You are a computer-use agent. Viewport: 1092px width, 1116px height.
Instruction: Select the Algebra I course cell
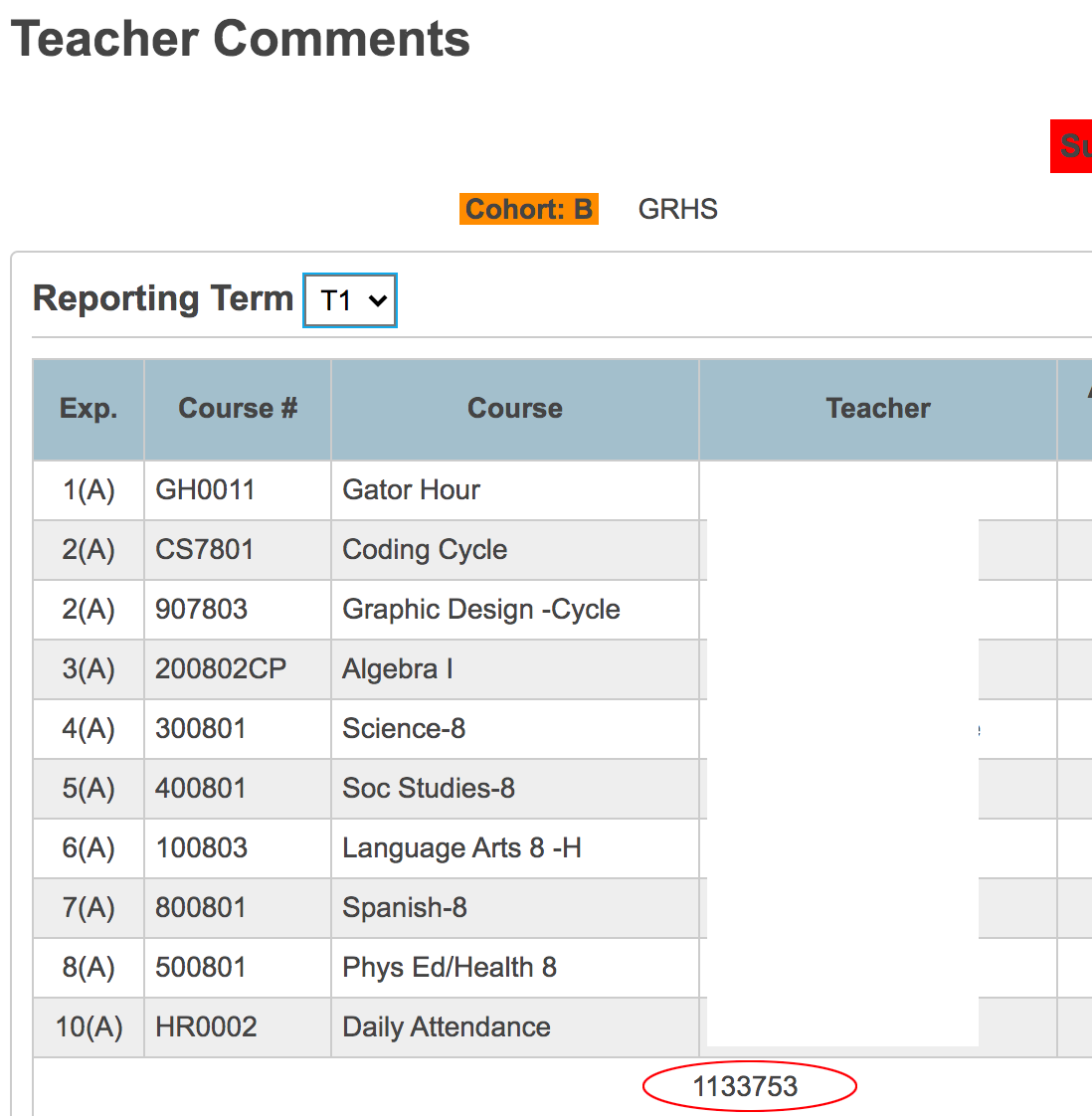[515, 669]
